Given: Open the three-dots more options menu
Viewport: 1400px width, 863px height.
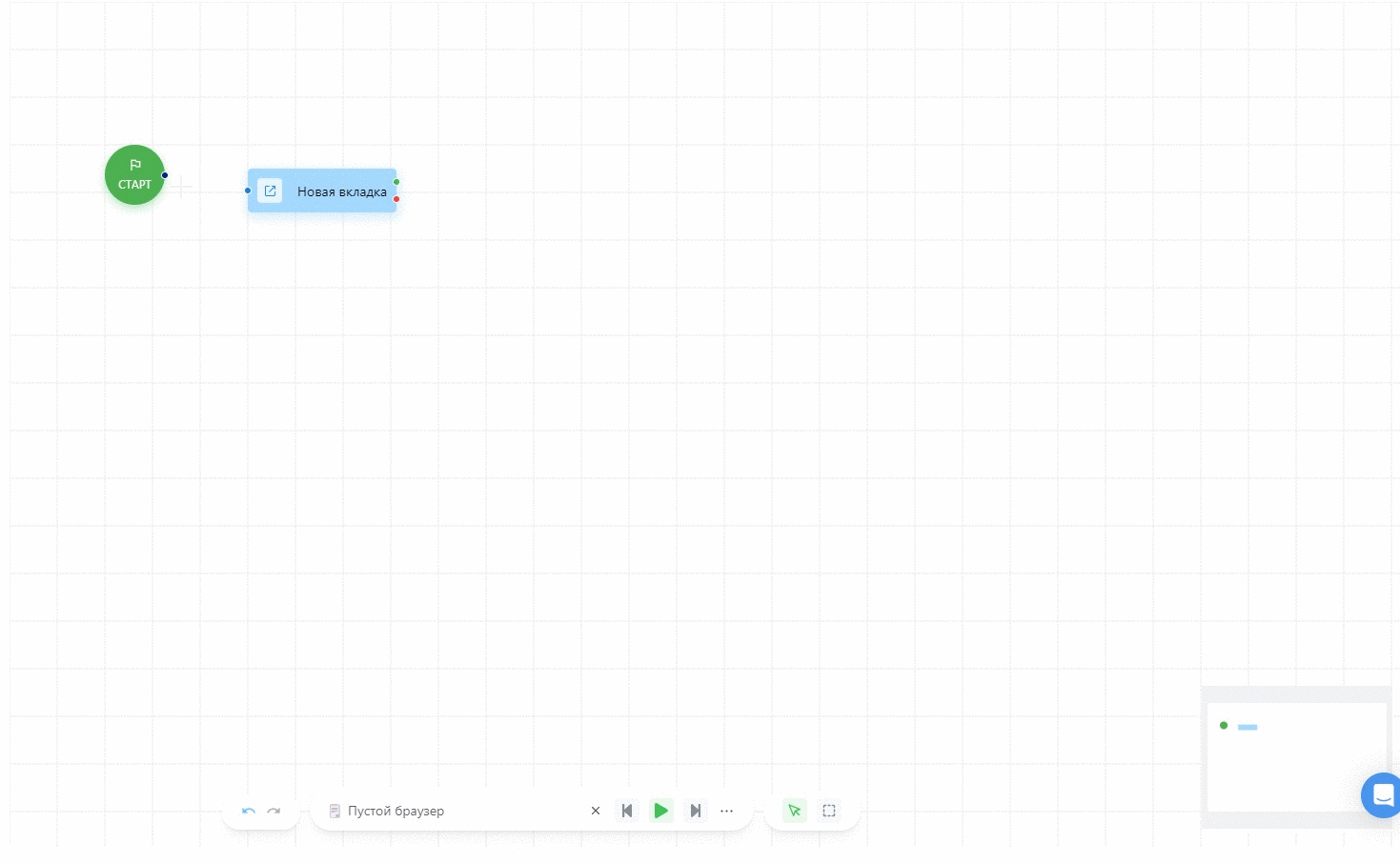Looking at the screenshot, I should pos(727,811).
